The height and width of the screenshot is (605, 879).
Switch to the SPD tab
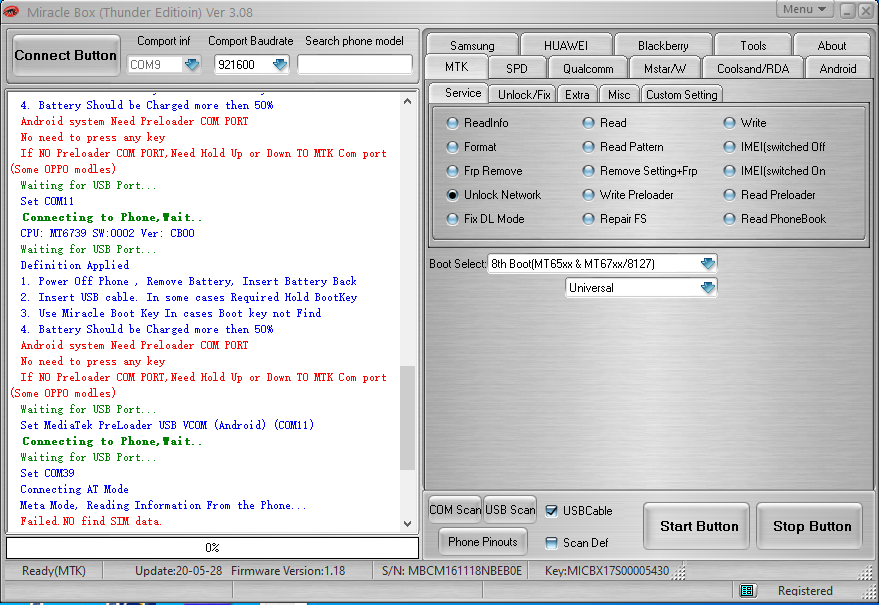[516, 68]
